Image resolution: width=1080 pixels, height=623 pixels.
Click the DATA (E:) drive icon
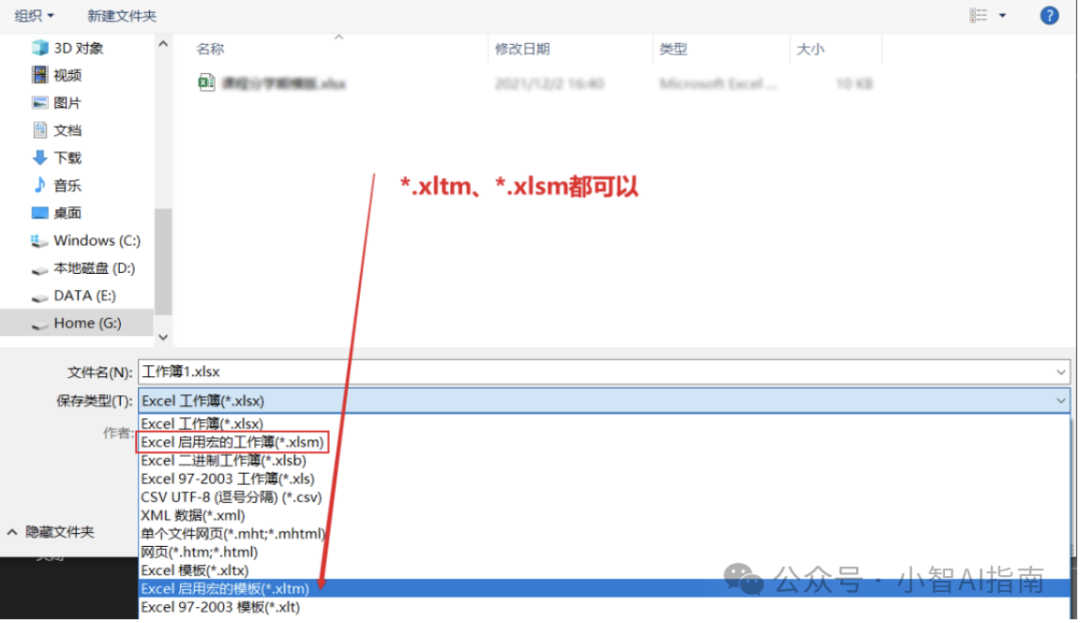click(40, 297)
